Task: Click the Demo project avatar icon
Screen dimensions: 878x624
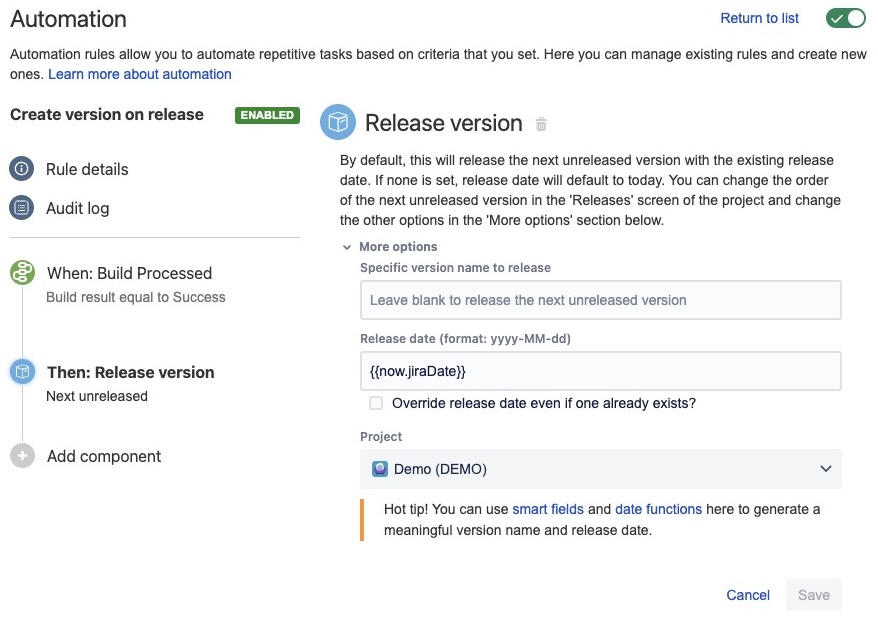Action: click(380, 469)
